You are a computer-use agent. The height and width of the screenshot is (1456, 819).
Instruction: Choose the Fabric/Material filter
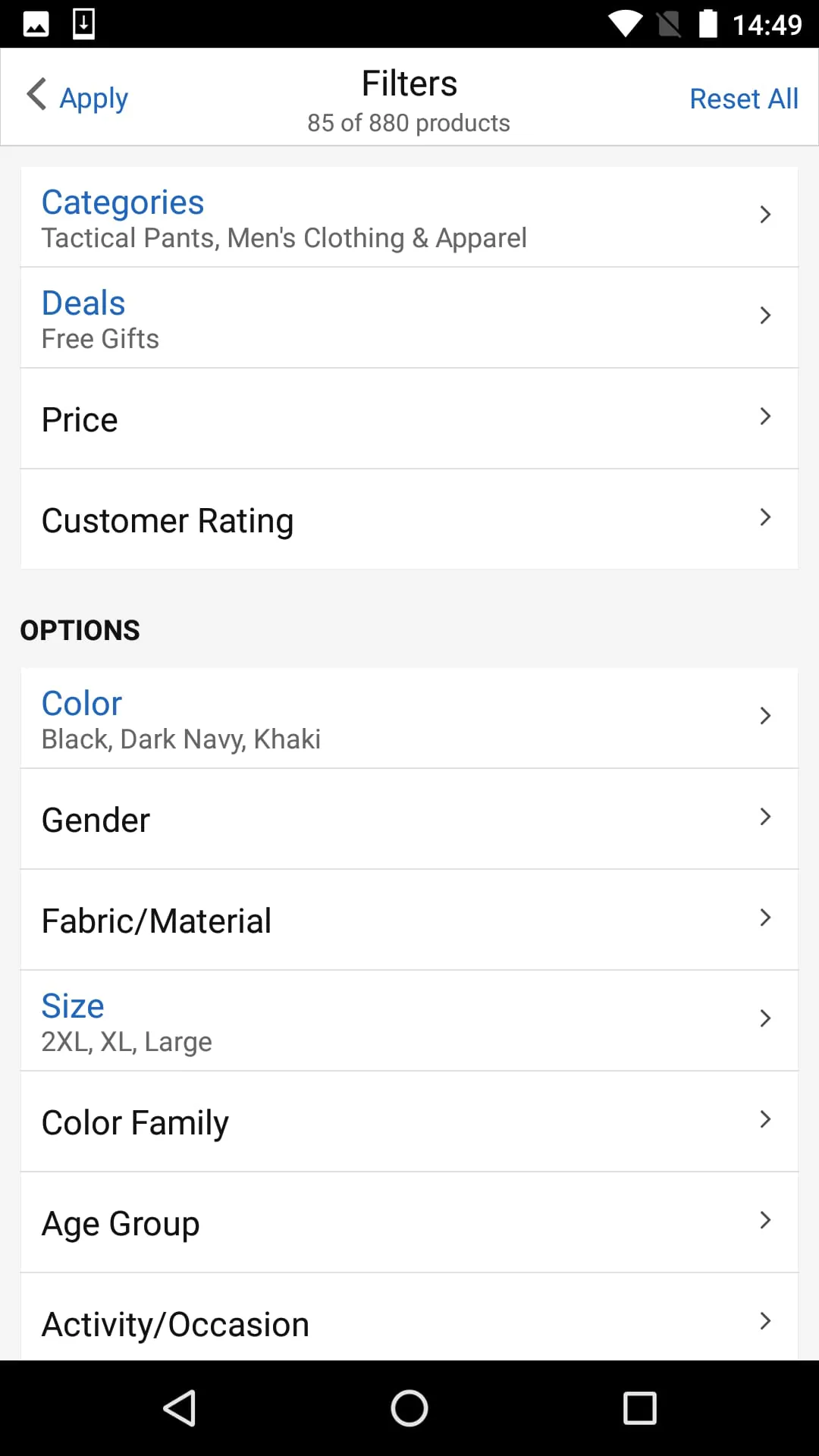click(x=409, y=921)
